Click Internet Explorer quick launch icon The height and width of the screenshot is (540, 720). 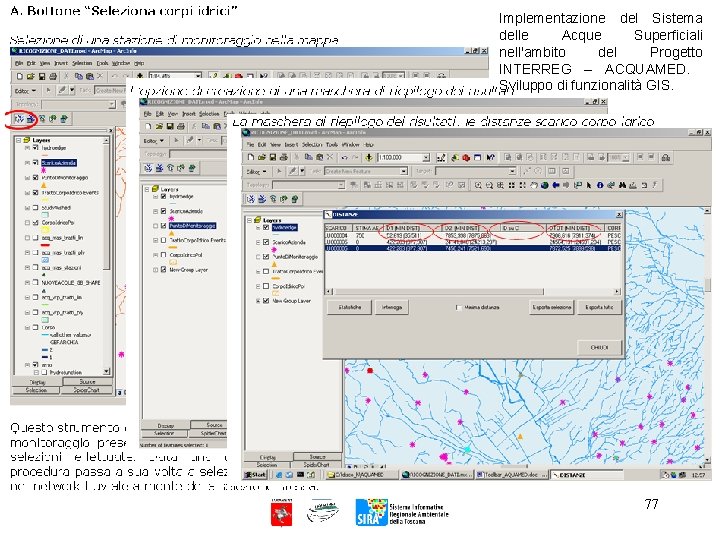tap(278, 474)
